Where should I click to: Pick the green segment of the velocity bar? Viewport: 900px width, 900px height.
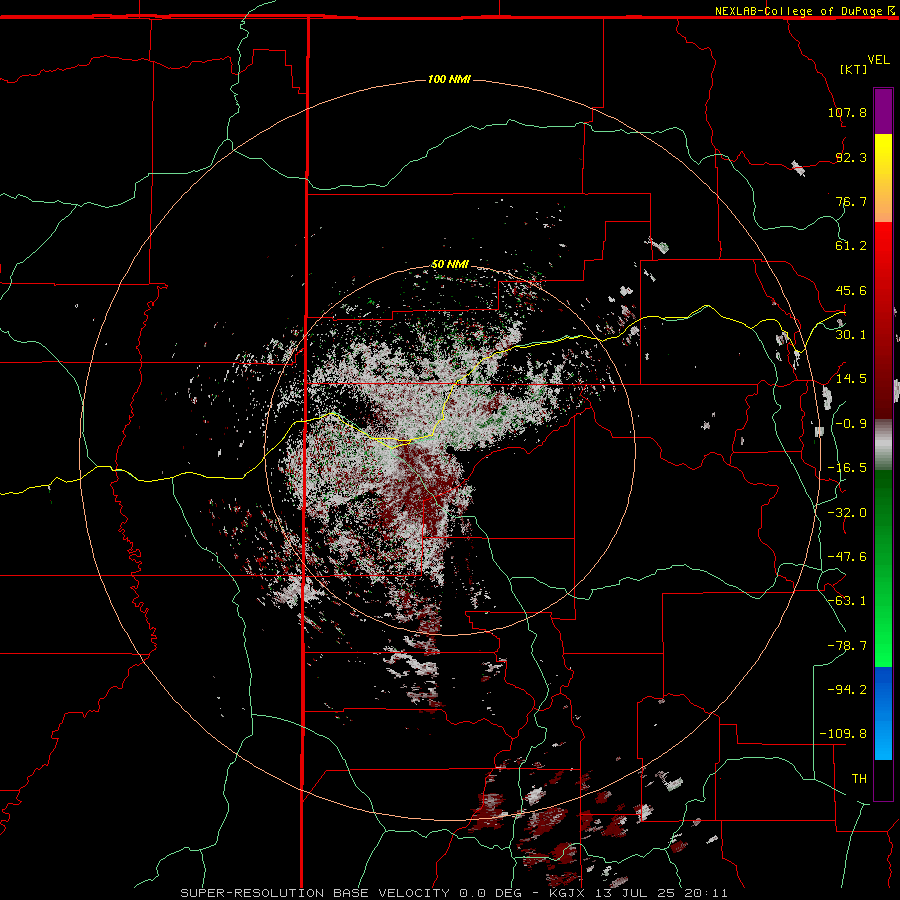(x=883, y=569)
